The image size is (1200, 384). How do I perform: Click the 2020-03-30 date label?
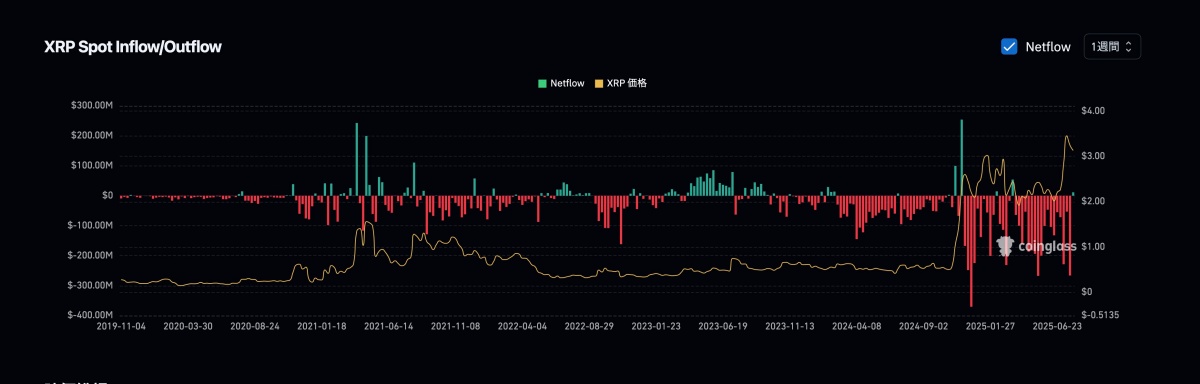pyautogui.click(x=187, y=326)
